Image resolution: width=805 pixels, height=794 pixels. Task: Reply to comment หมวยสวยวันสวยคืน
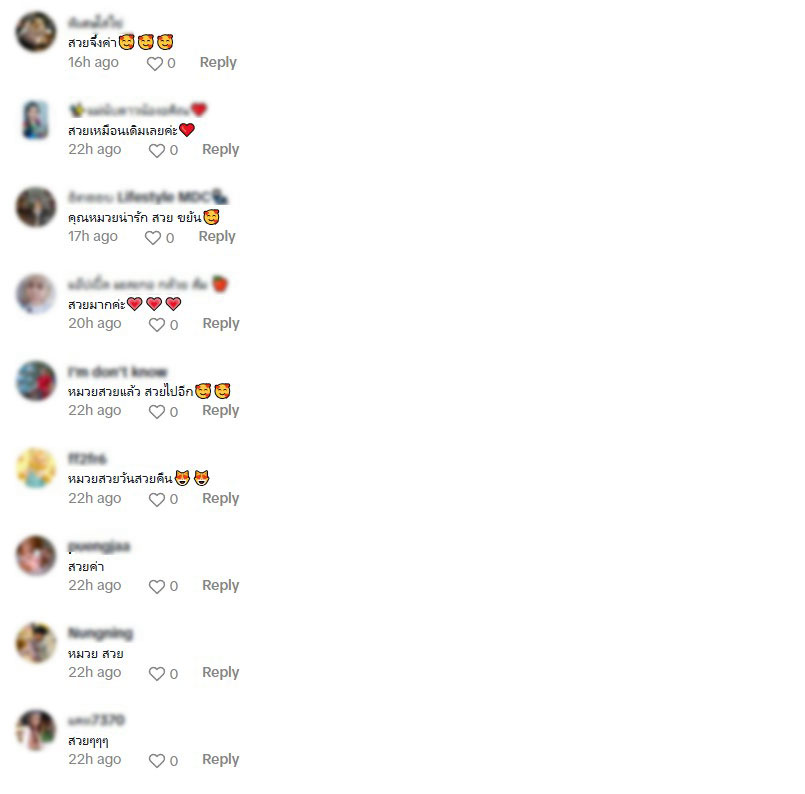click(220, 498)
